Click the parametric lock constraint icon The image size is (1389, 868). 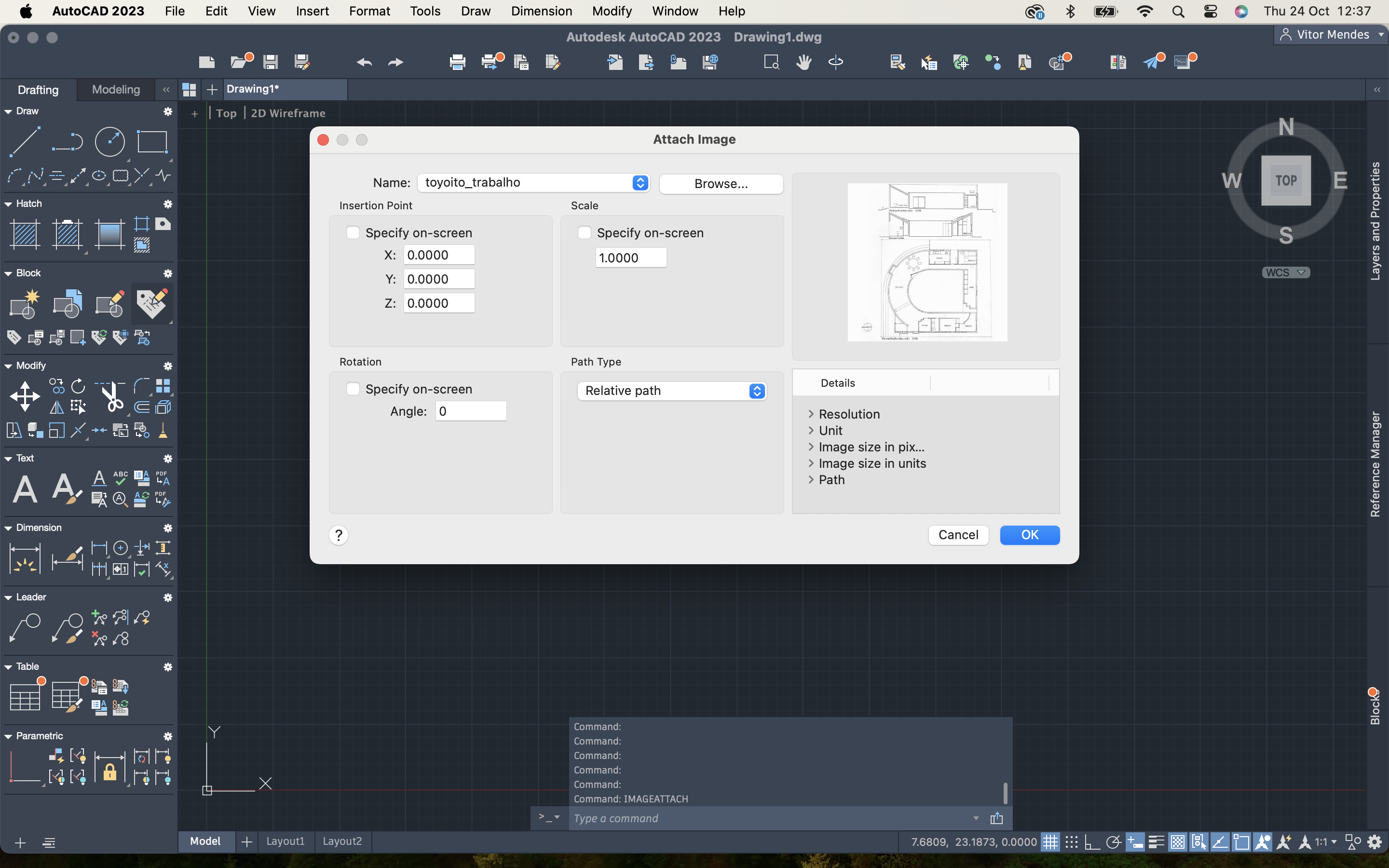109,768
